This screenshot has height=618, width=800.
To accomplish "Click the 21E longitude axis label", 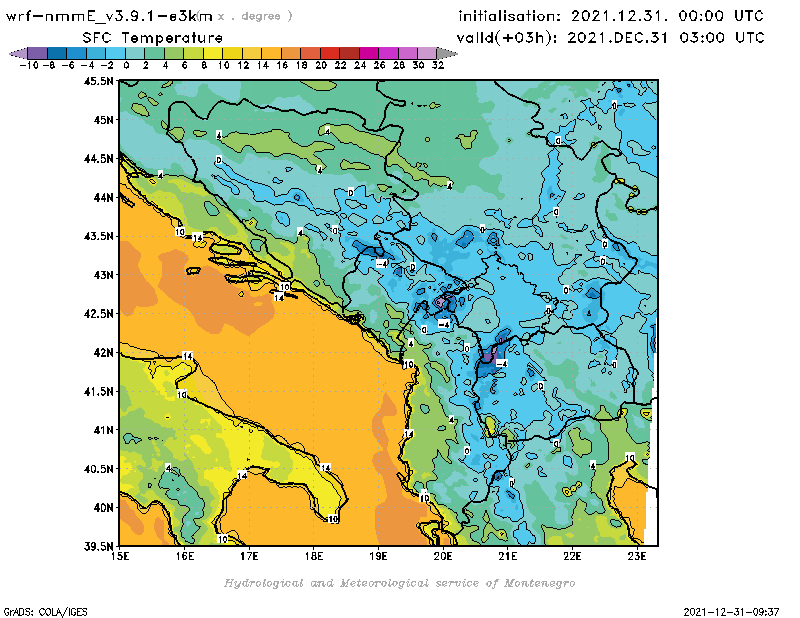I will [508, 556].
